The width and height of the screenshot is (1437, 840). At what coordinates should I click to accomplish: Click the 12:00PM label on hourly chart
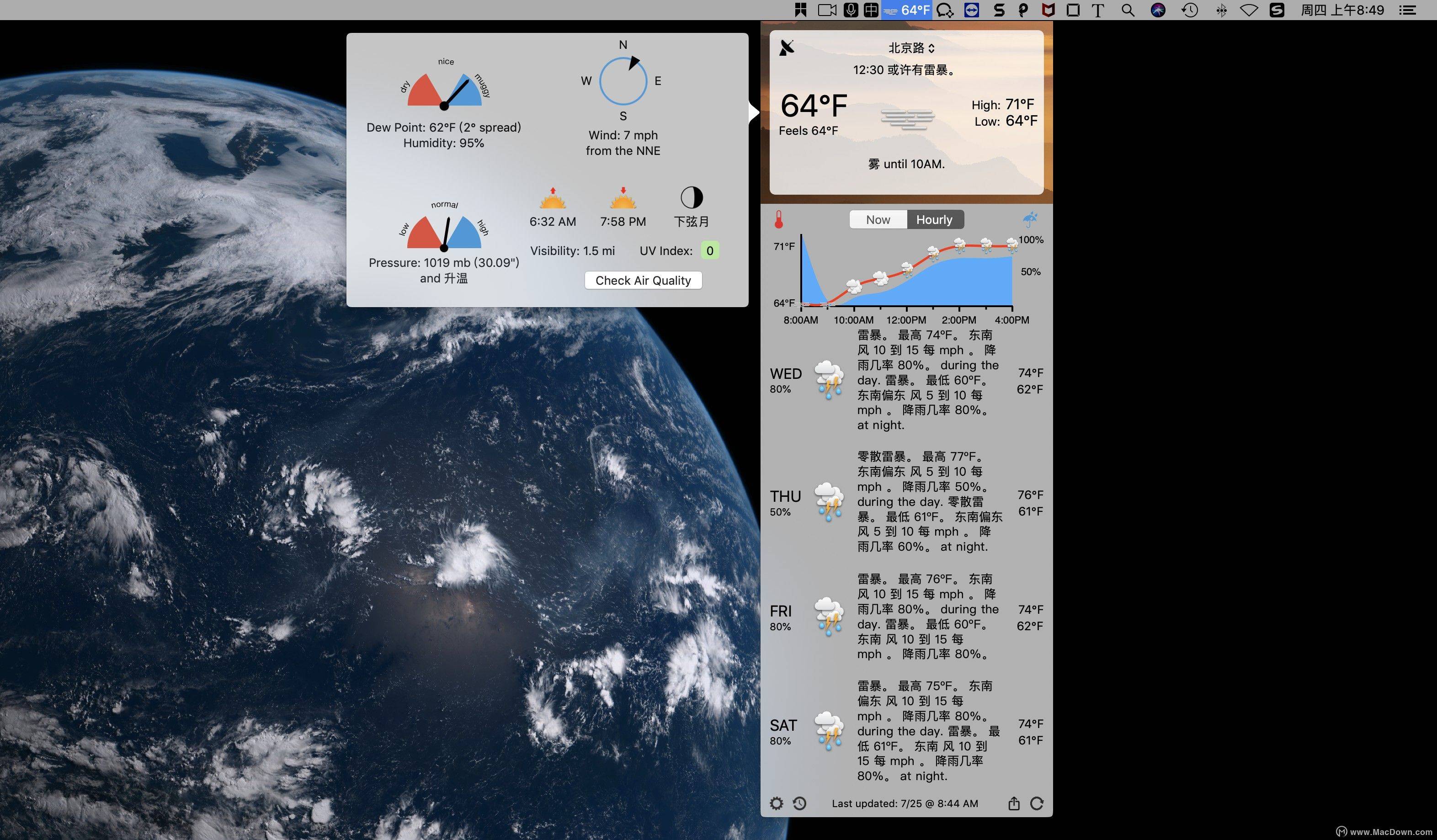click(x=906, y=320)
